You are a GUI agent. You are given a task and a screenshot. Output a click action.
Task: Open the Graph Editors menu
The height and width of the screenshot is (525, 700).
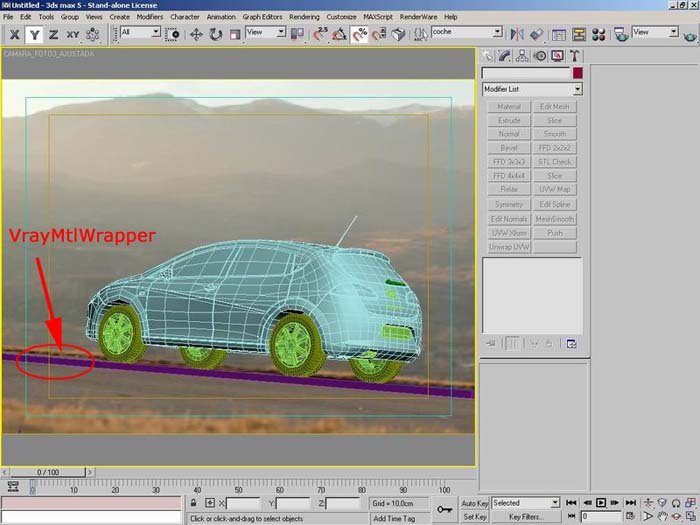click(x=264, y=17)
